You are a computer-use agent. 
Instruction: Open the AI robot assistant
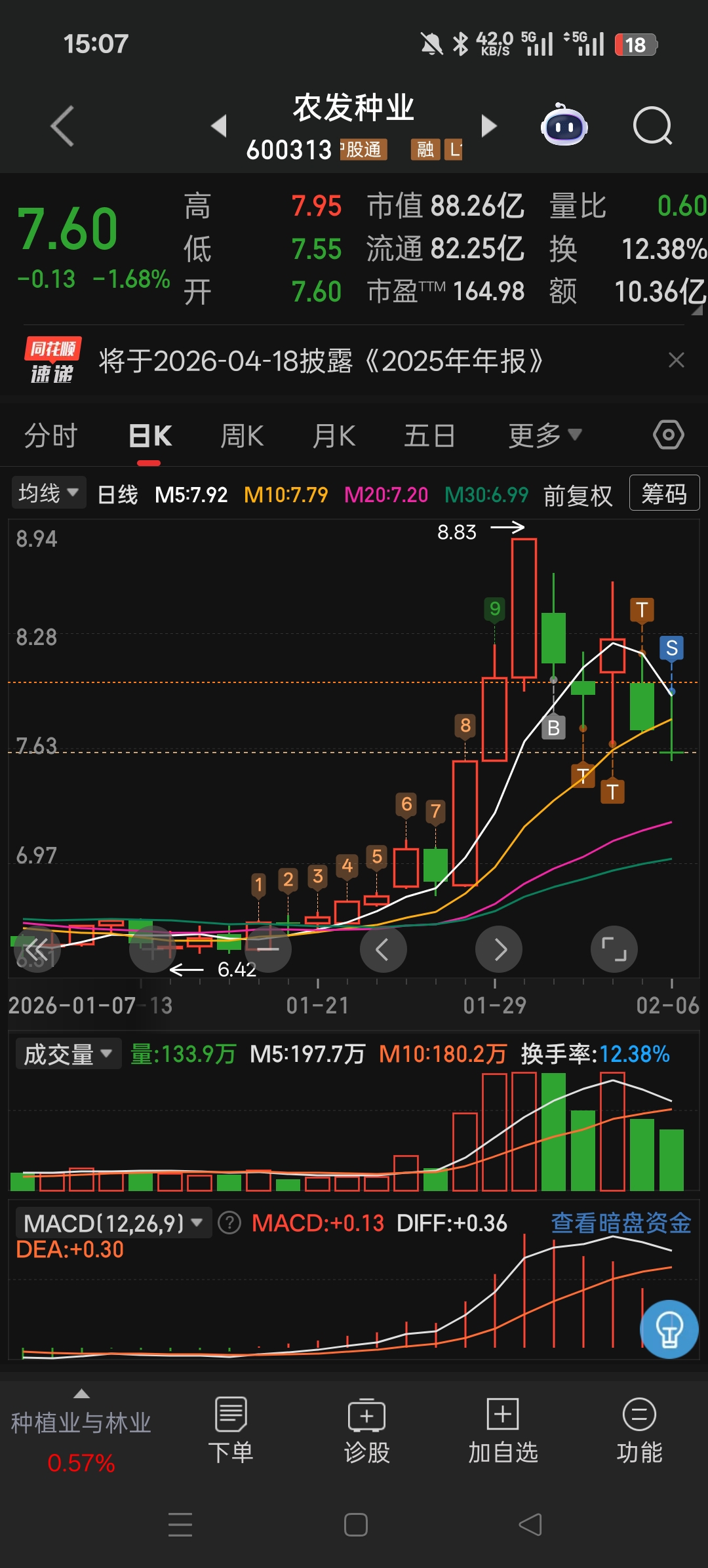click(x=564, y=125)
